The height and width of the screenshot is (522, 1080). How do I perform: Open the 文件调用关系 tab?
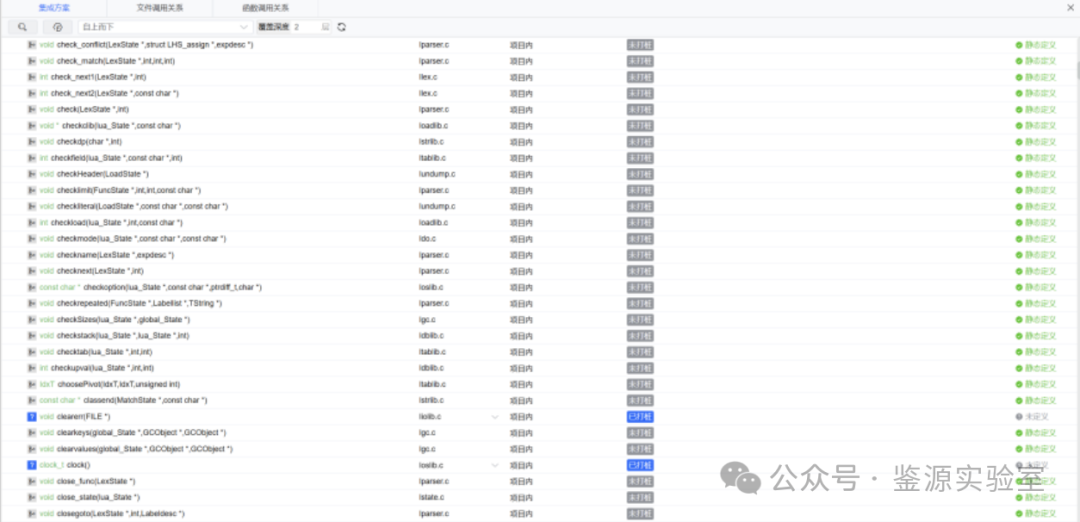tap(160, 8)
